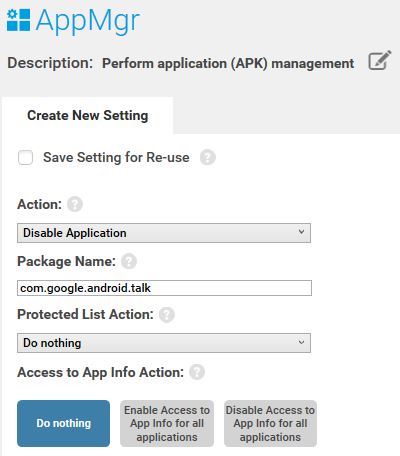This screenshot has height=456, width=400.
Task: Enable Save Setting for Re-use checkbox
Action: tap(26, 157)
